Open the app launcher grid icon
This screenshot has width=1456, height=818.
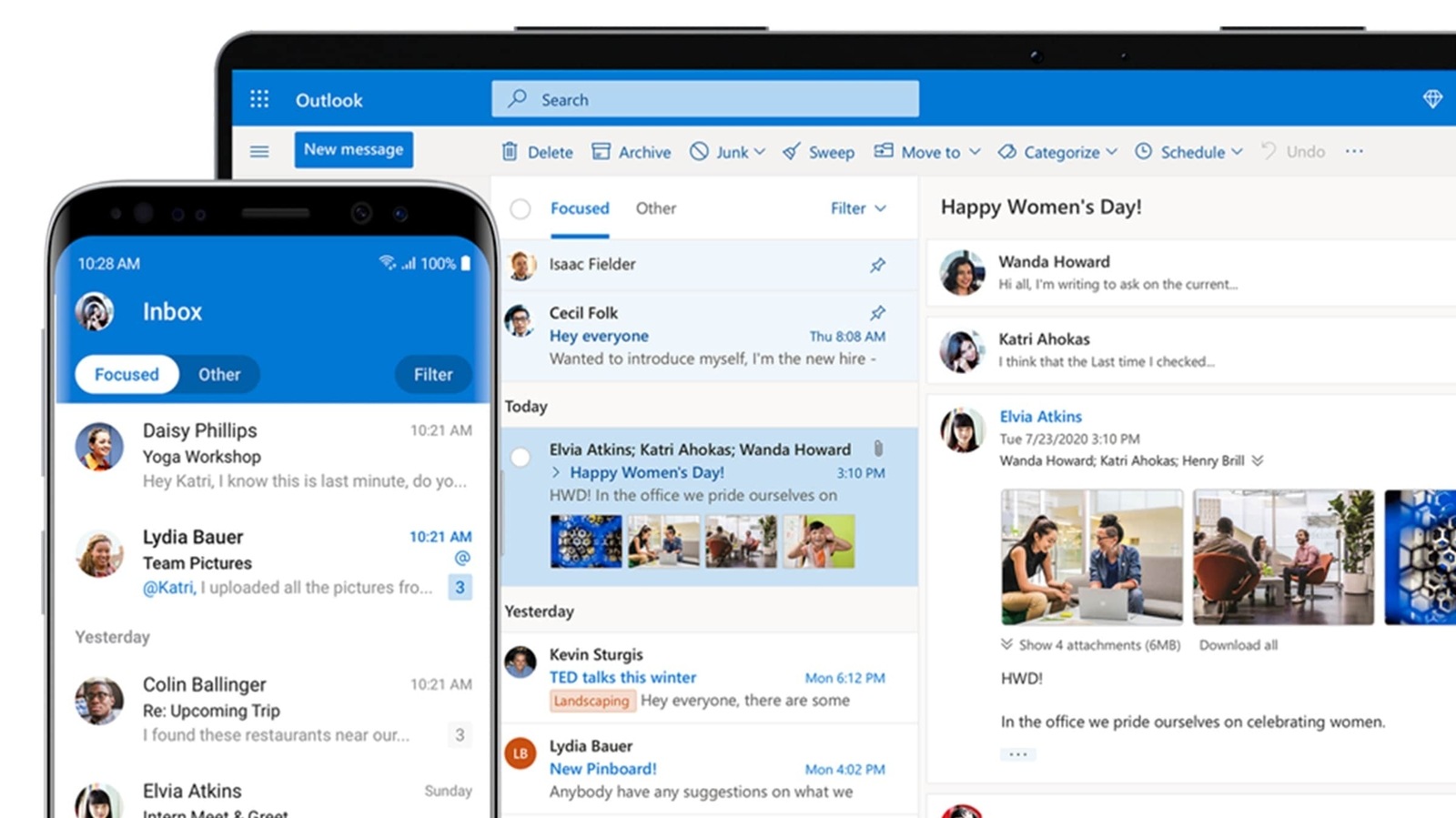[259, 98]
